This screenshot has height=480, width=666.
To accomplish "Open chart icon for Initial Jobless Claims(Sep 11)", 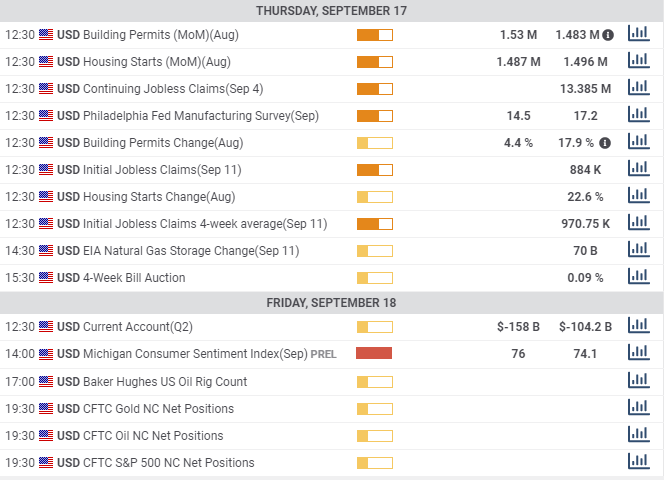I will 639,169.
